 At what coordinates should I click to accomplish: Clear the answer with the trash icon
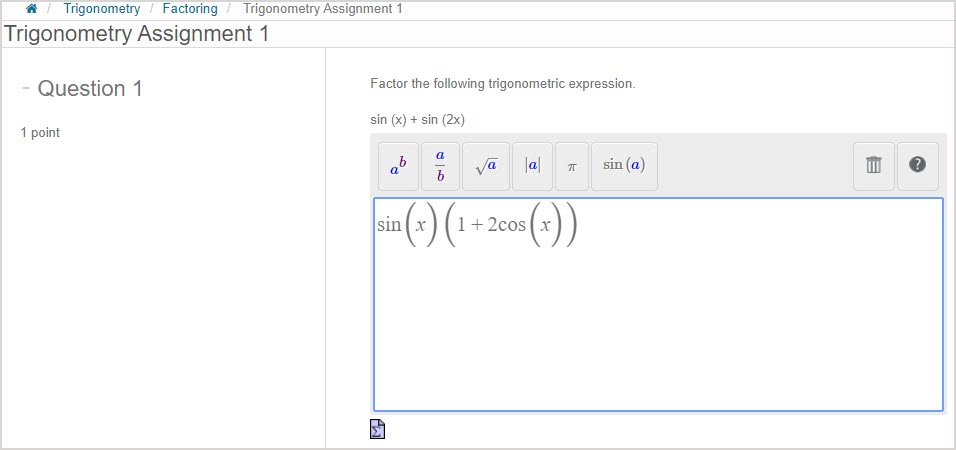(873, 166)
